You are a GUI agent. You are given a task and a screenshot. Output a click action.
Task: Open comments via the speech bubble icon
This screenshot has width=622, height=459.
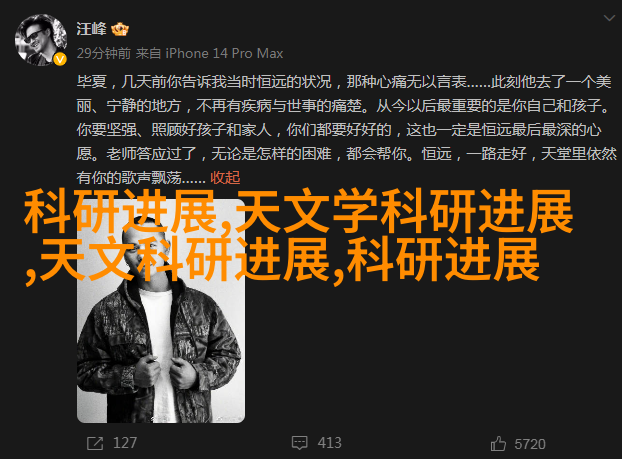299,443
